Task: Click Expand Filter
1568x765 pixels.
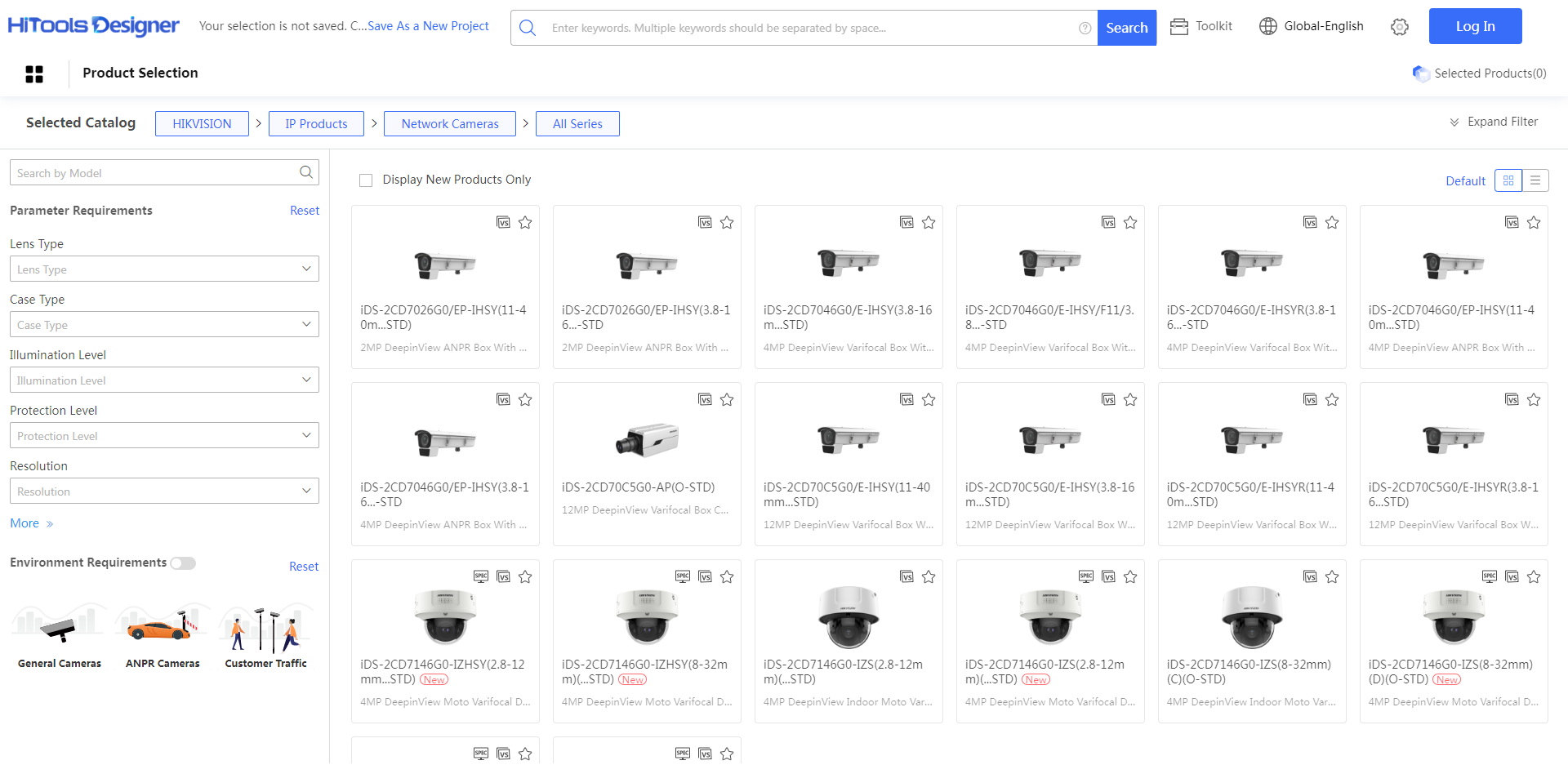Action: click(1493, 122)
